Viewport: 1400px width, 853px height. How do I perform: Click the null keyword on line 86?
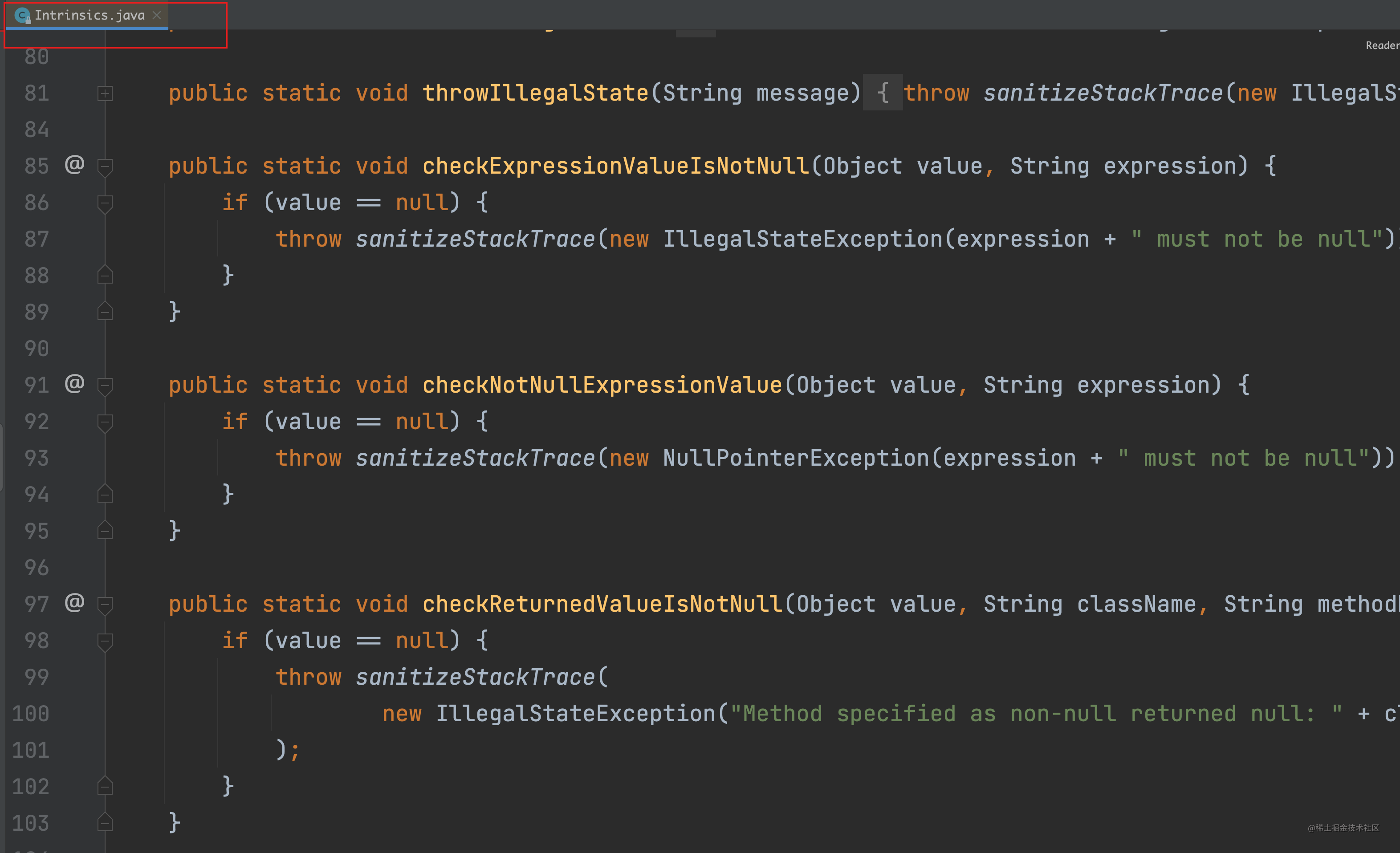pyautogui.click(x=422, y=203)
